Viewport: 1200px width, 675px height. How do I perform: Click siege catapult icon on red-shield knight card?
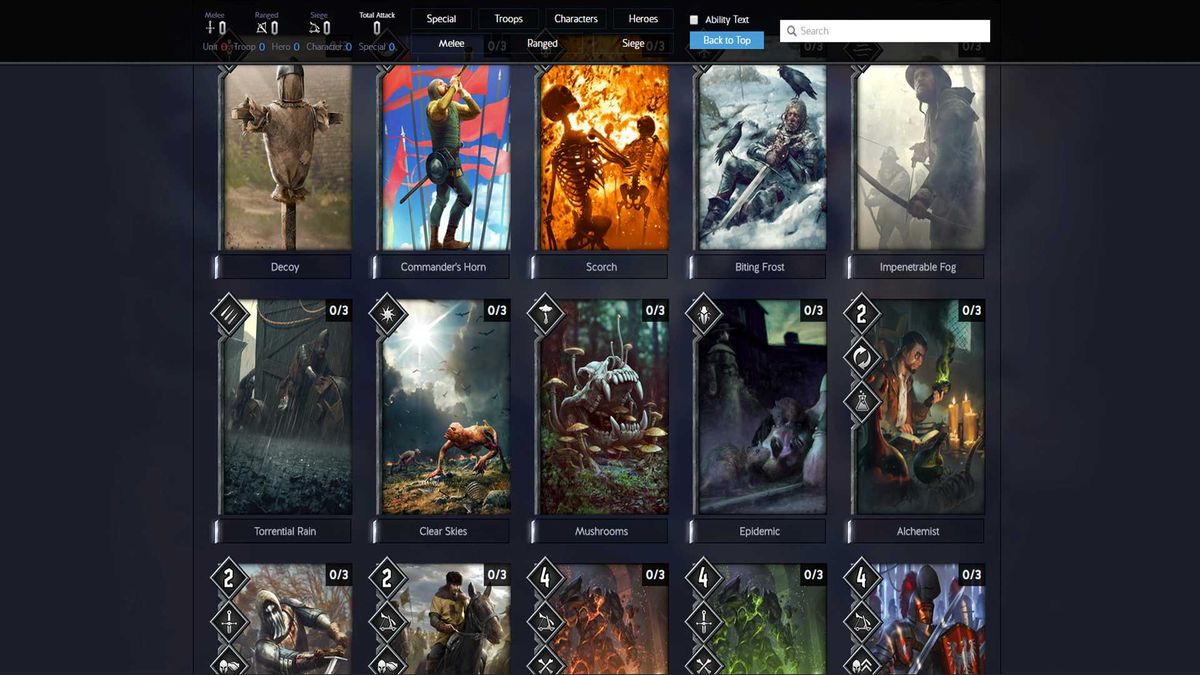[861, 622]
